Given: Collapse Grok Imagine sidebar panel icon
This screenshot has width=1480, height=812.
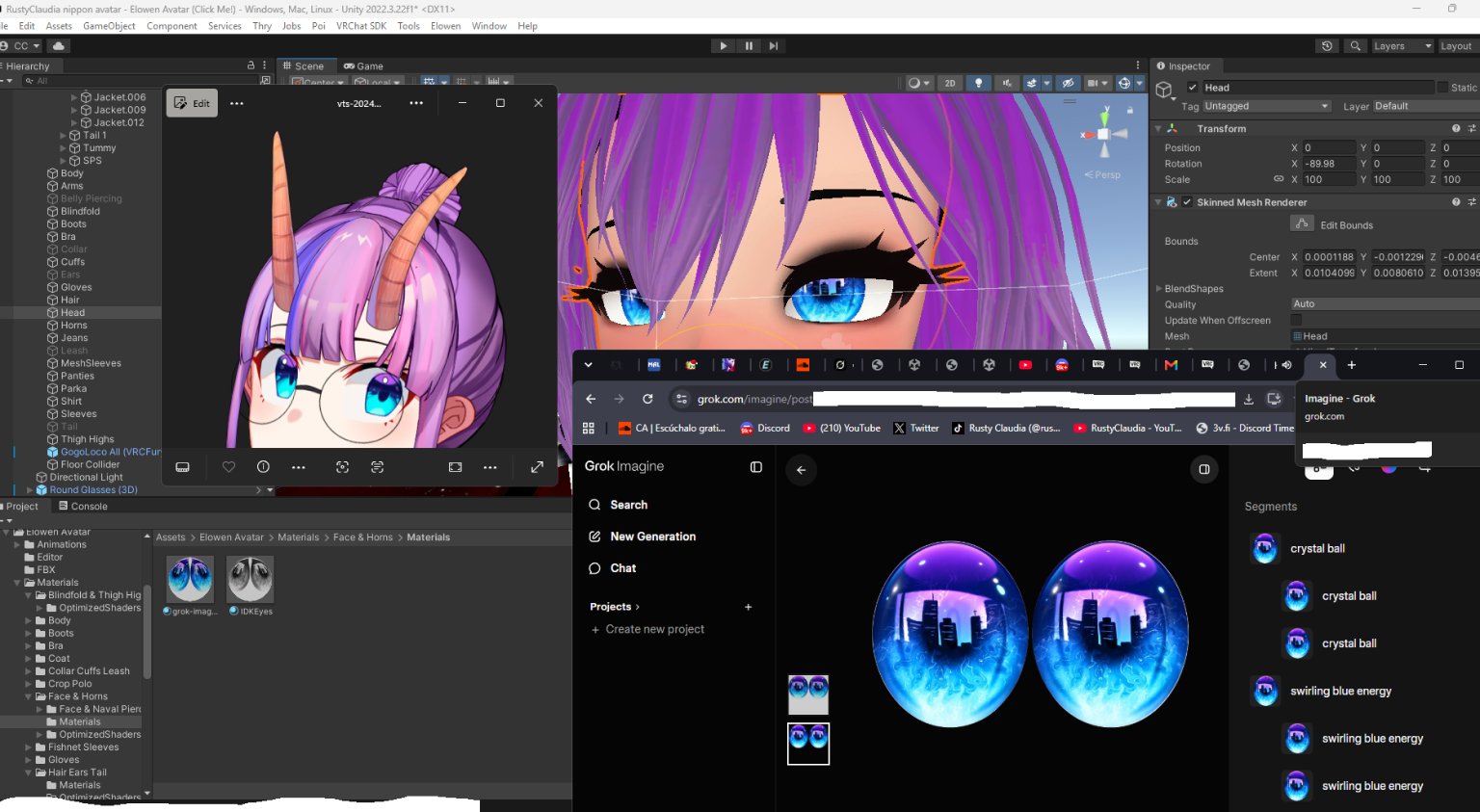Looking at the screenshot, I should click(x=756, y=467).
